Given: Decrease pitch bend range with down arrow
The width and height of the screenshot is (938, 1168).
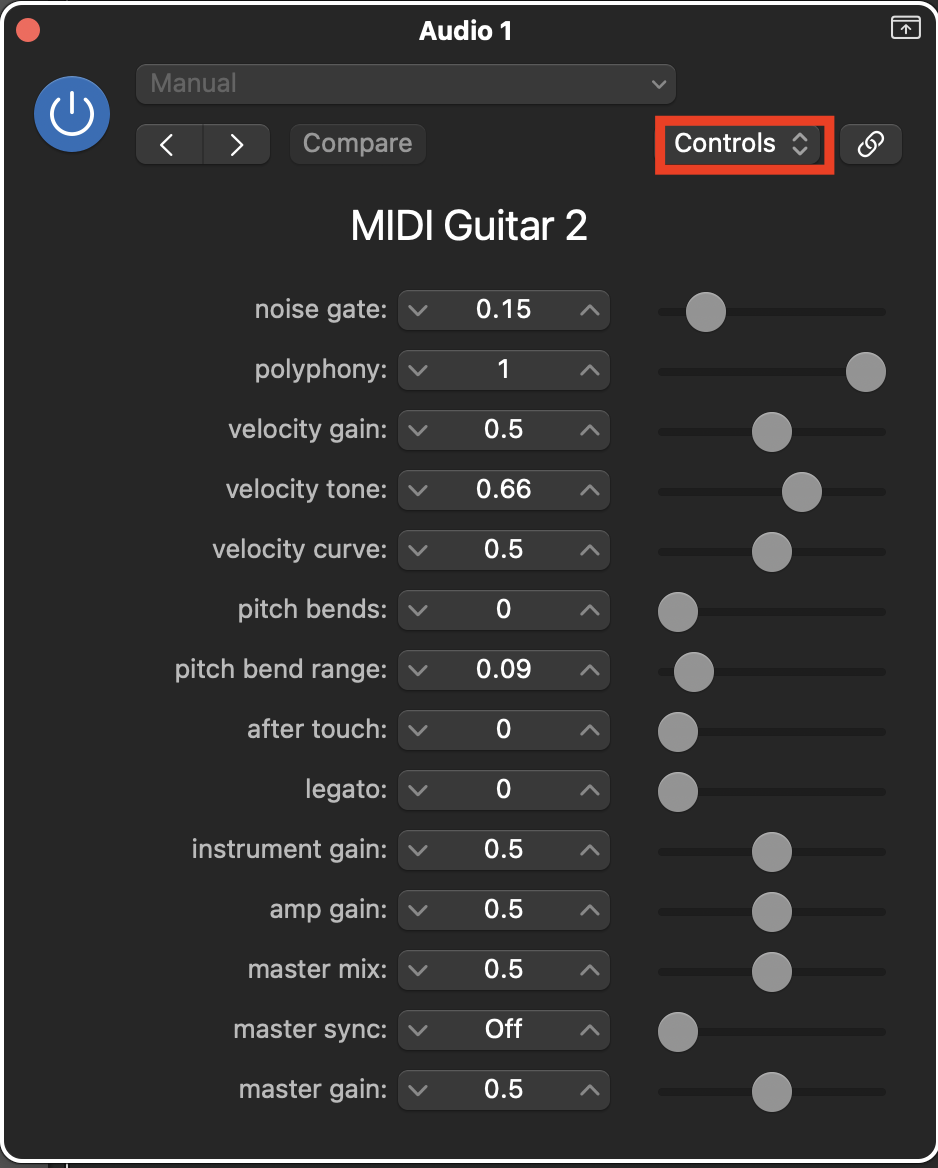Looking at the screenshot, I should tap(418, 670).
